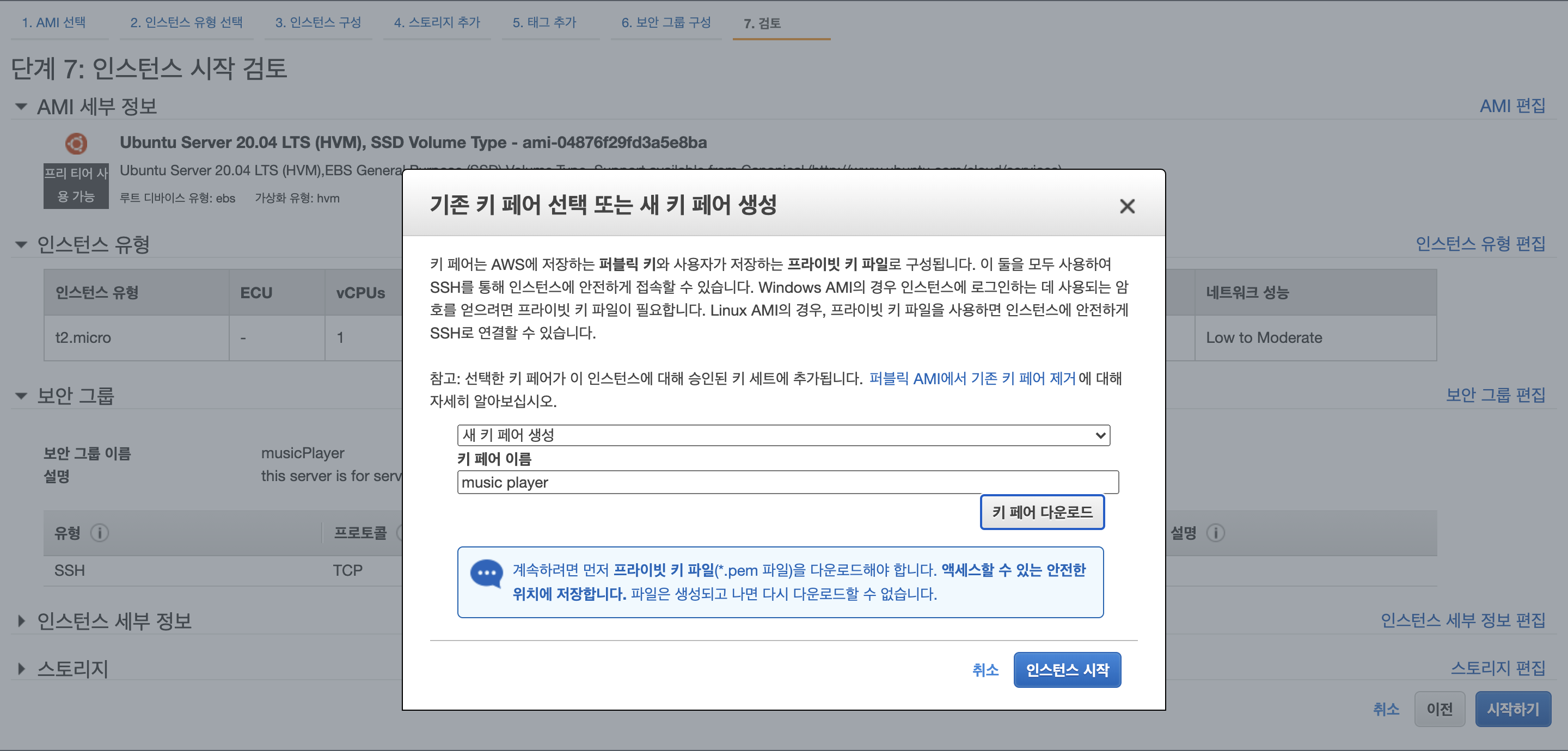The image size is (1568, 751).
Task: Open the 새 키 페어 생성 dropdown
Action: 783,435
